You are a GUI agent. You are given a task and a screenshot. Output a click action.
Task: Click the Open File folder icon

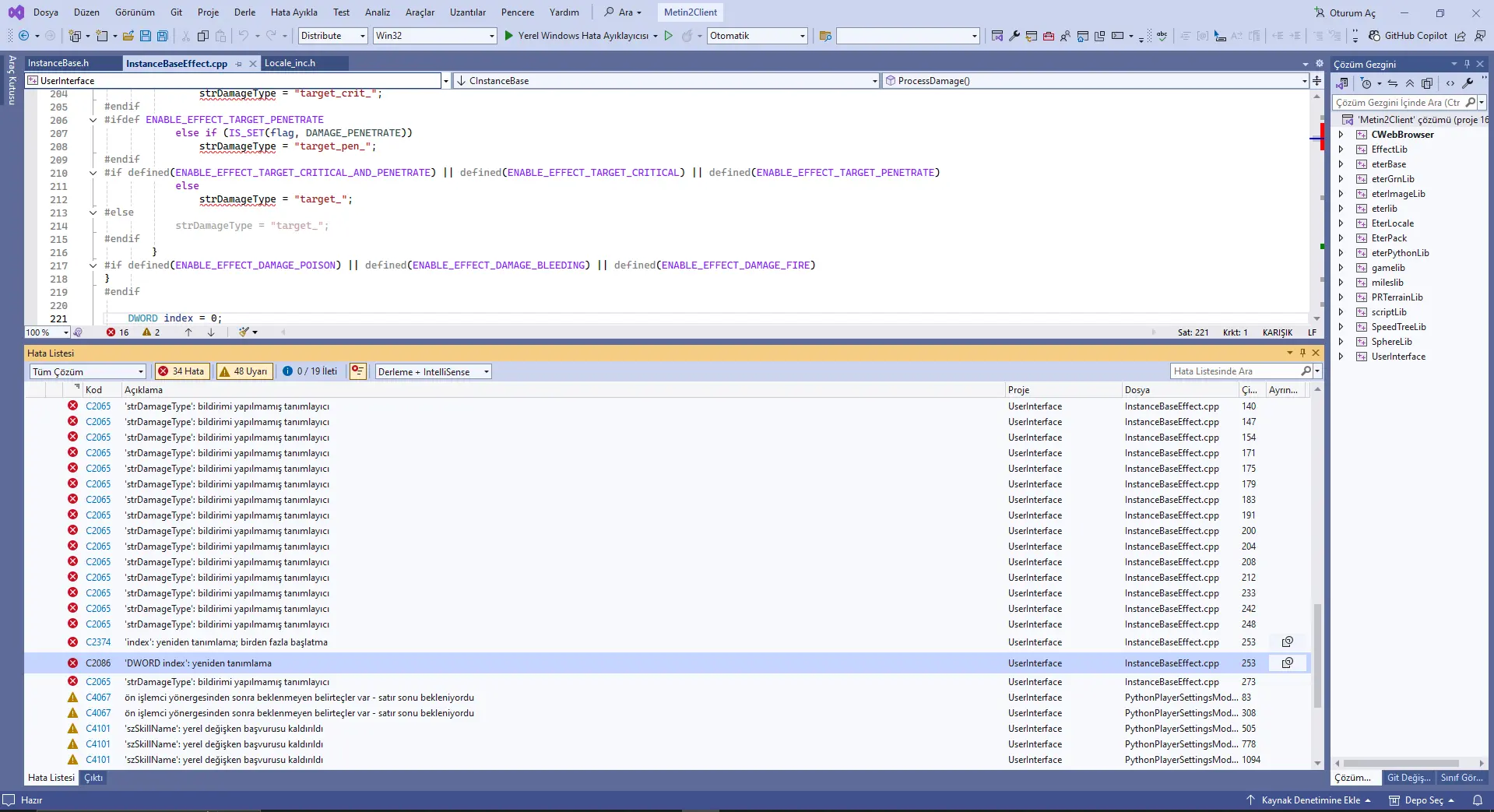tap(128, 36)
